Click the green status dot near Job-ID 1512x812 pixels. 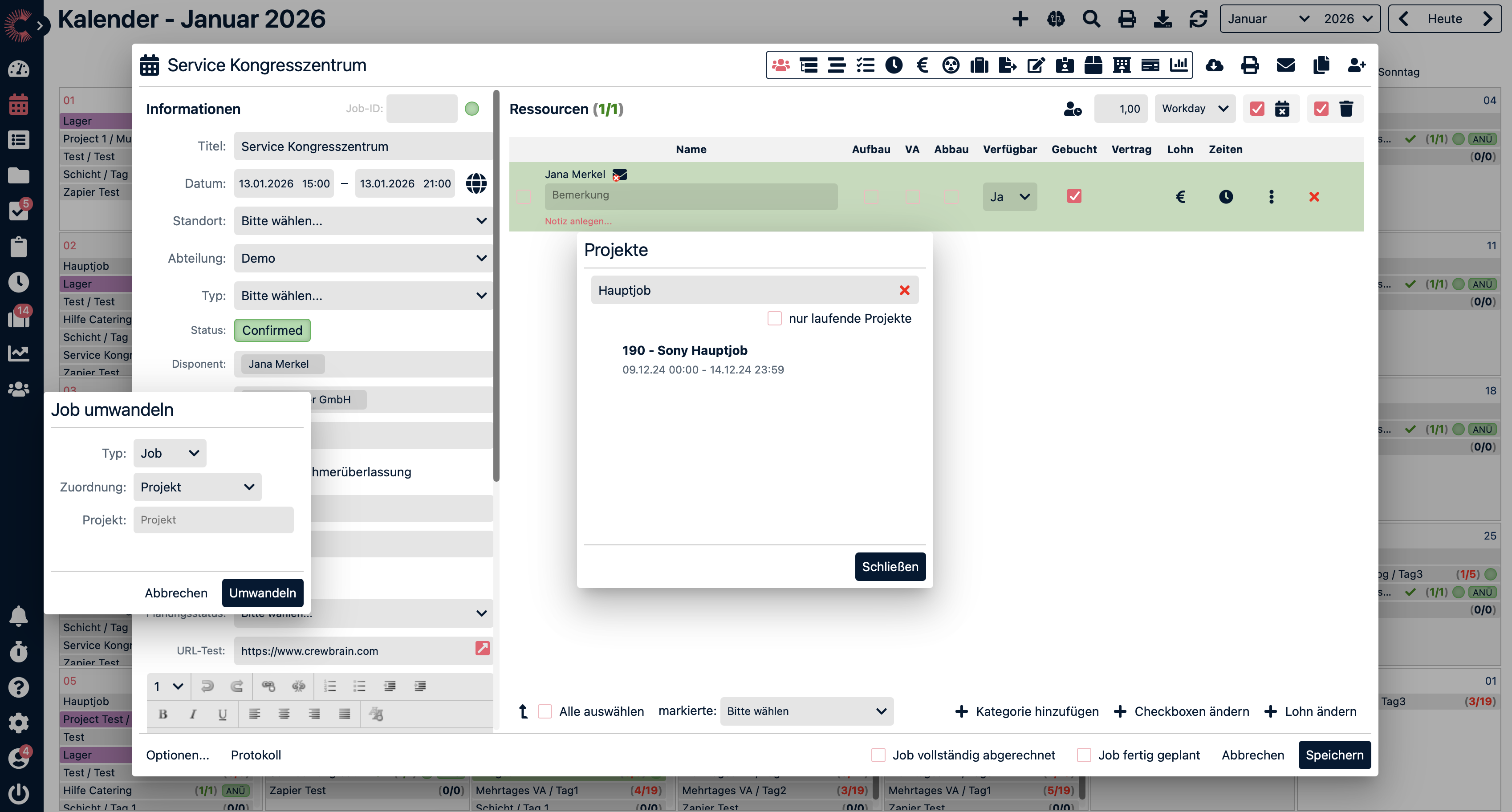(471, 109)
